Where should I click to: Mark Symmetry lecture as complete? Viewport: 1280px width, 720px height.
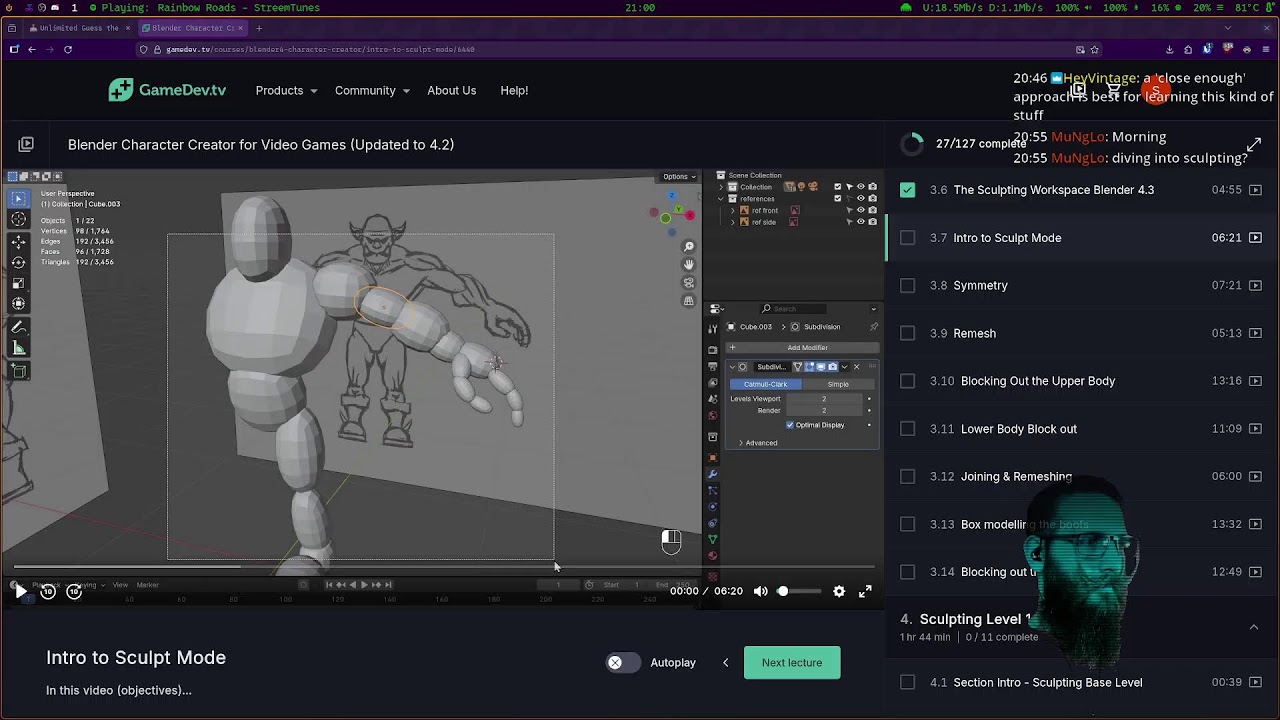[907, 285]
